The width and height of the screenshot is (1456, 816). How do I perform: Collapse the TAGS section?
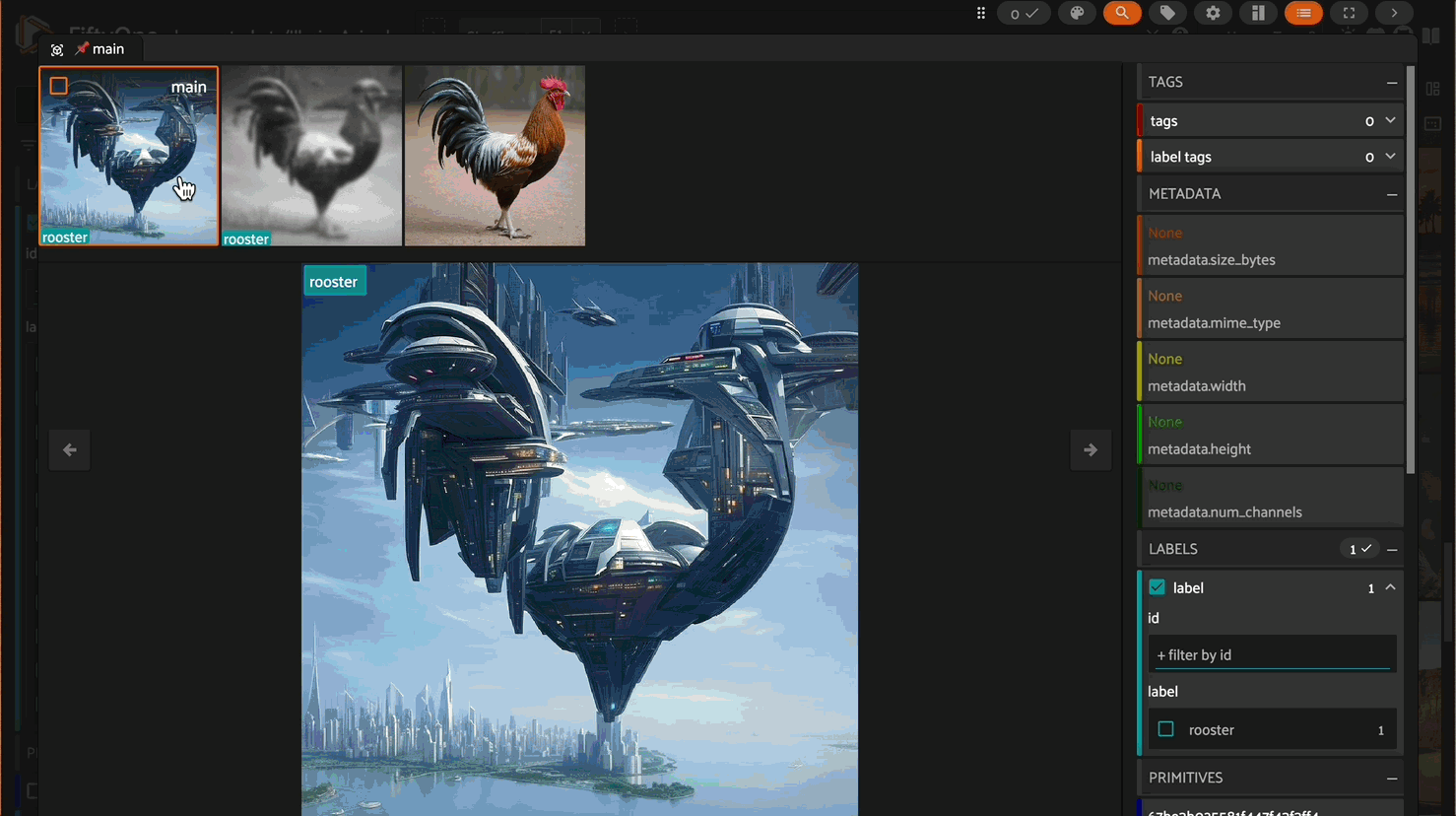1392,83
